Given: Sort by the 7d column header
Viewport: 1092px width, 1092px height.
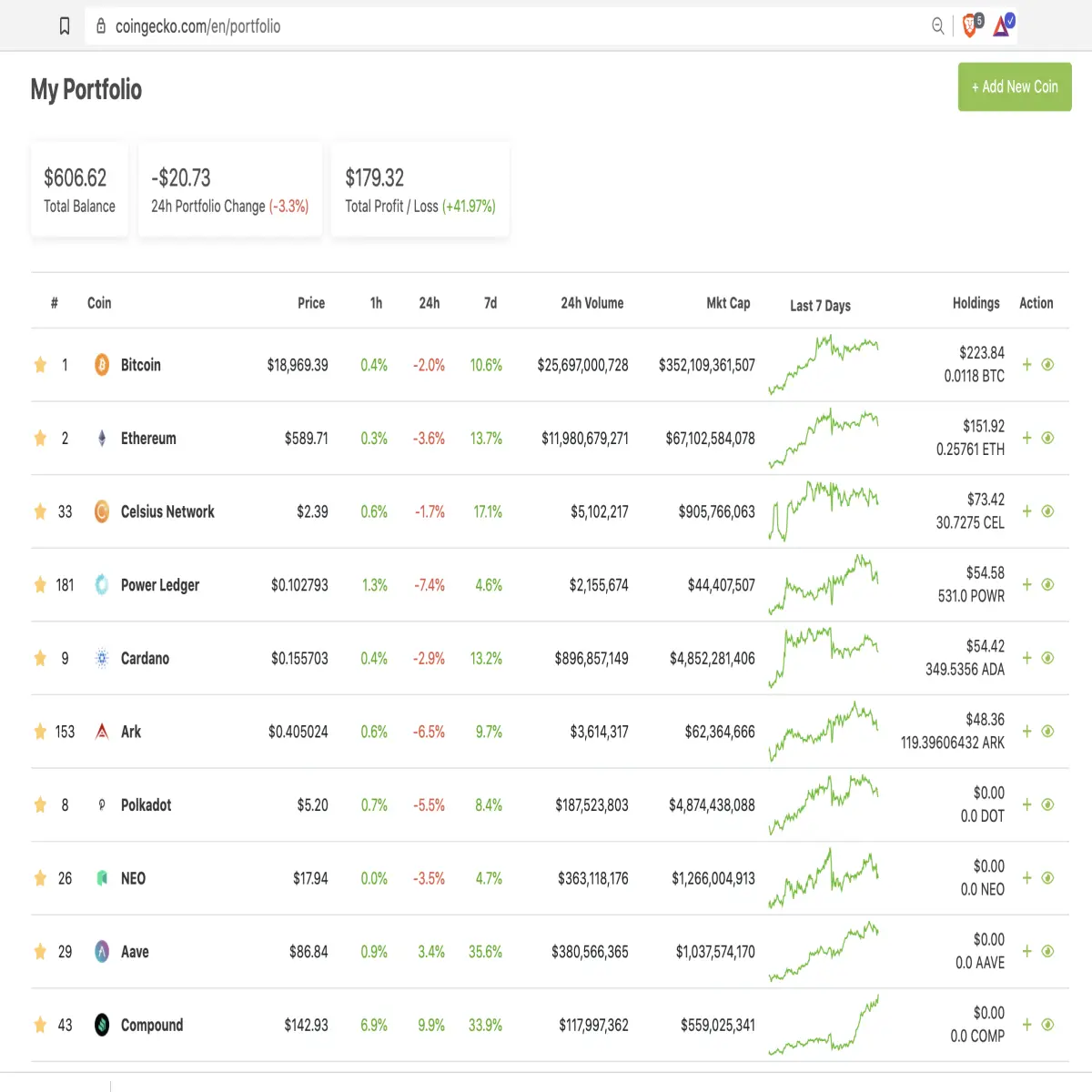Looking at the screenshot, I should (x=490, y=303).
